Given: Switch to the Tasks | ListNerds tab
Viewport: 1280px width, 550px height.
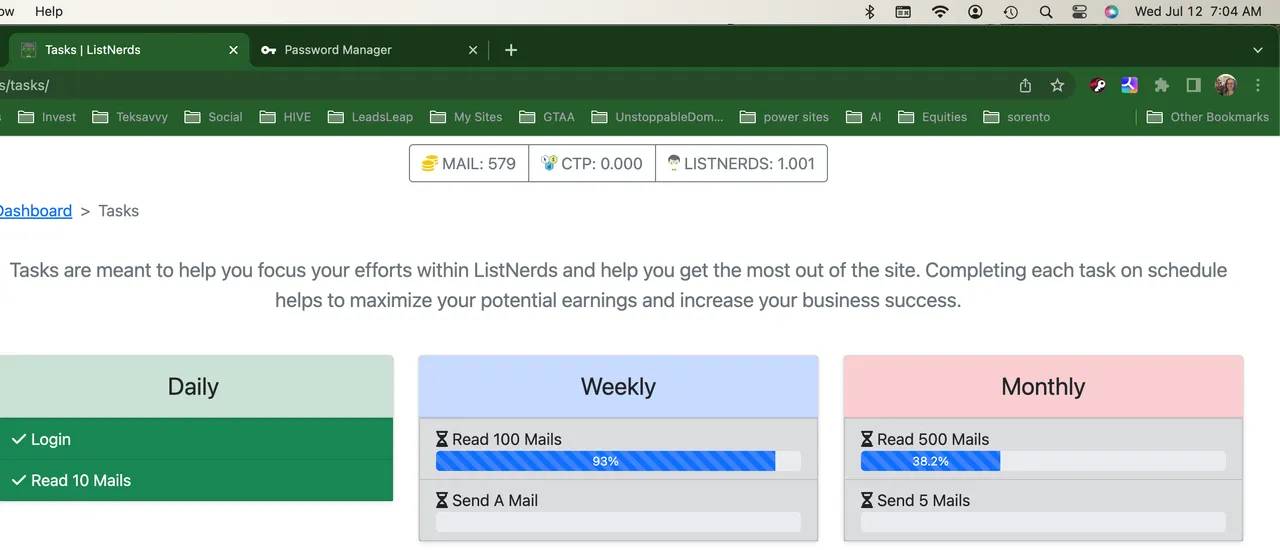Looking at the screenshot, I should click(129, 50).
